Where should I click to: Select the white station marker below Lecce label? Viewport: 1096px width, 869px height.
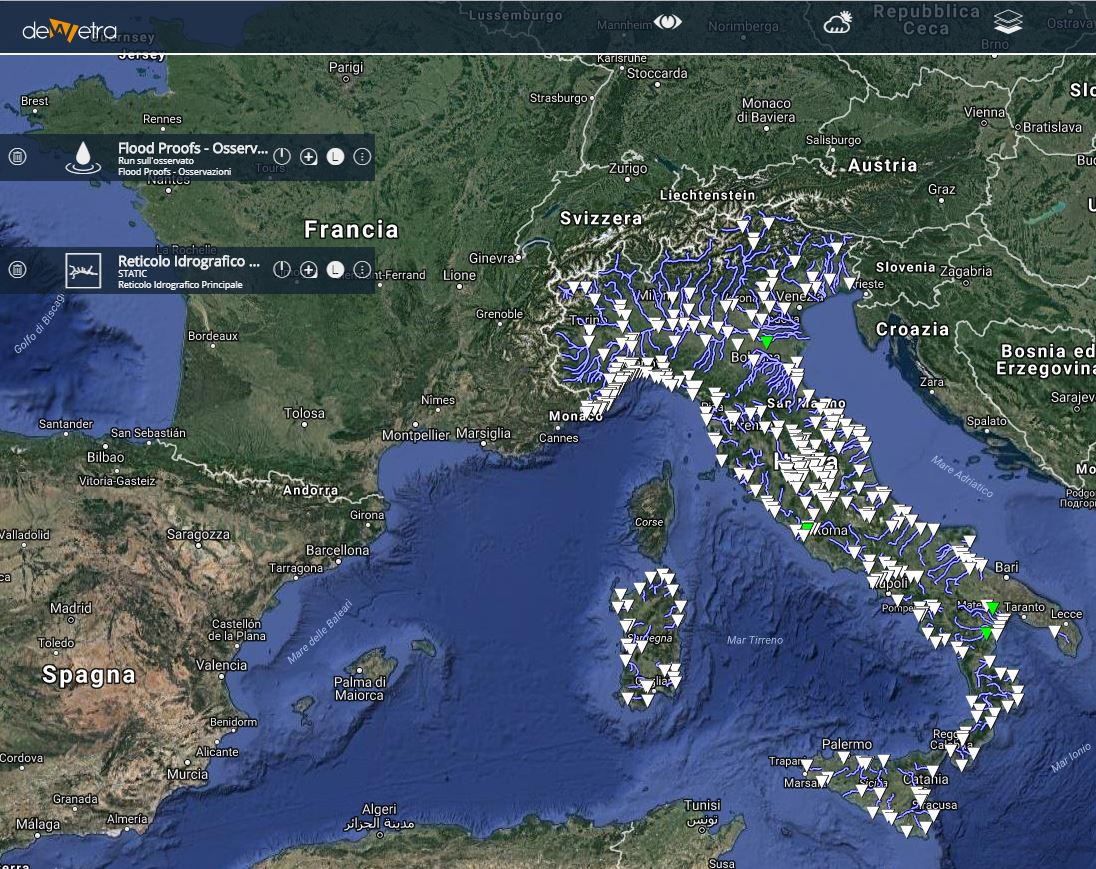coord(1055,631)
